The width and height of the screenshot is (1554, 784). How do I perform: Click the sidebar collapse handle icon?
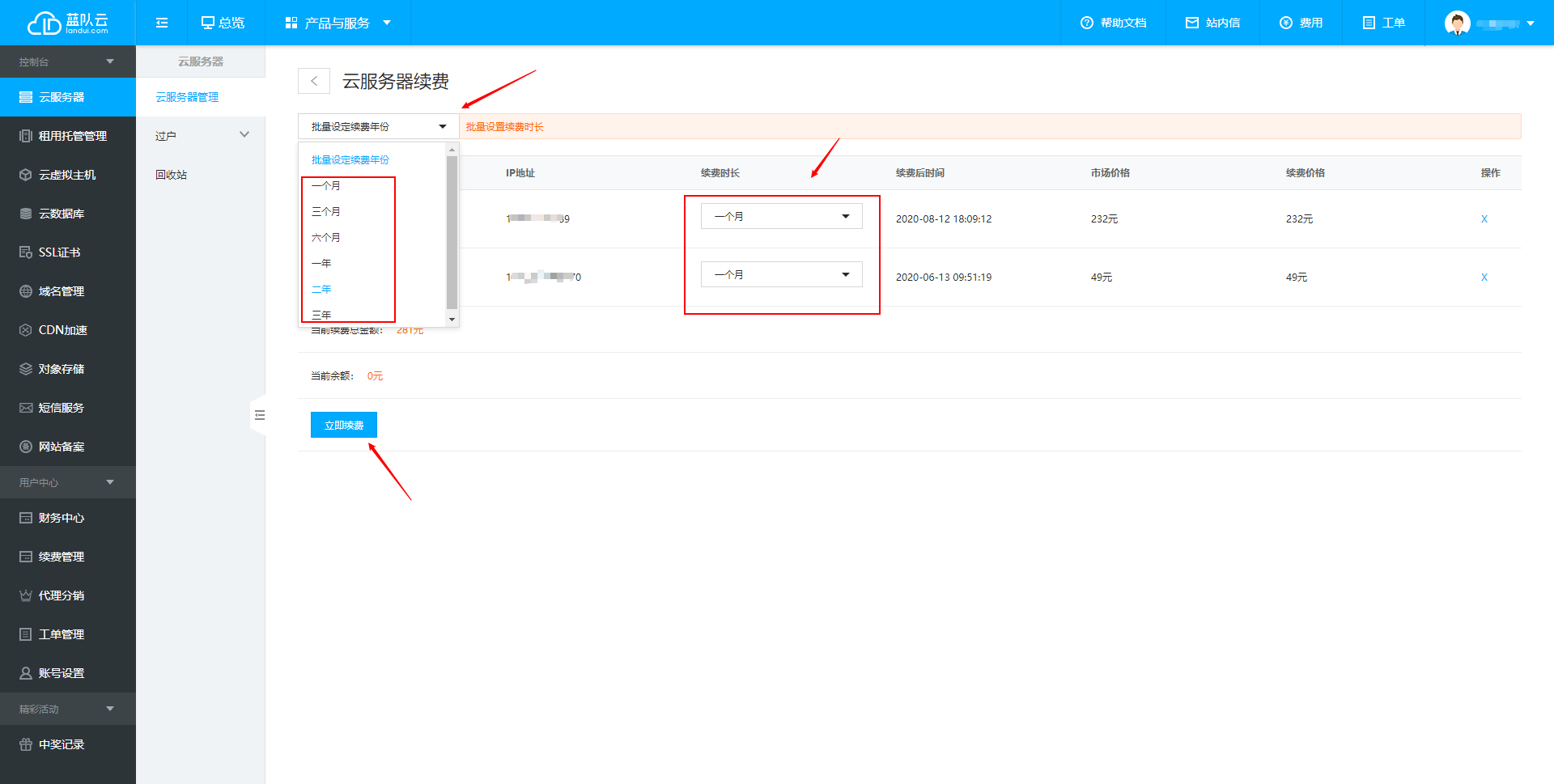[x=259, y=415]
